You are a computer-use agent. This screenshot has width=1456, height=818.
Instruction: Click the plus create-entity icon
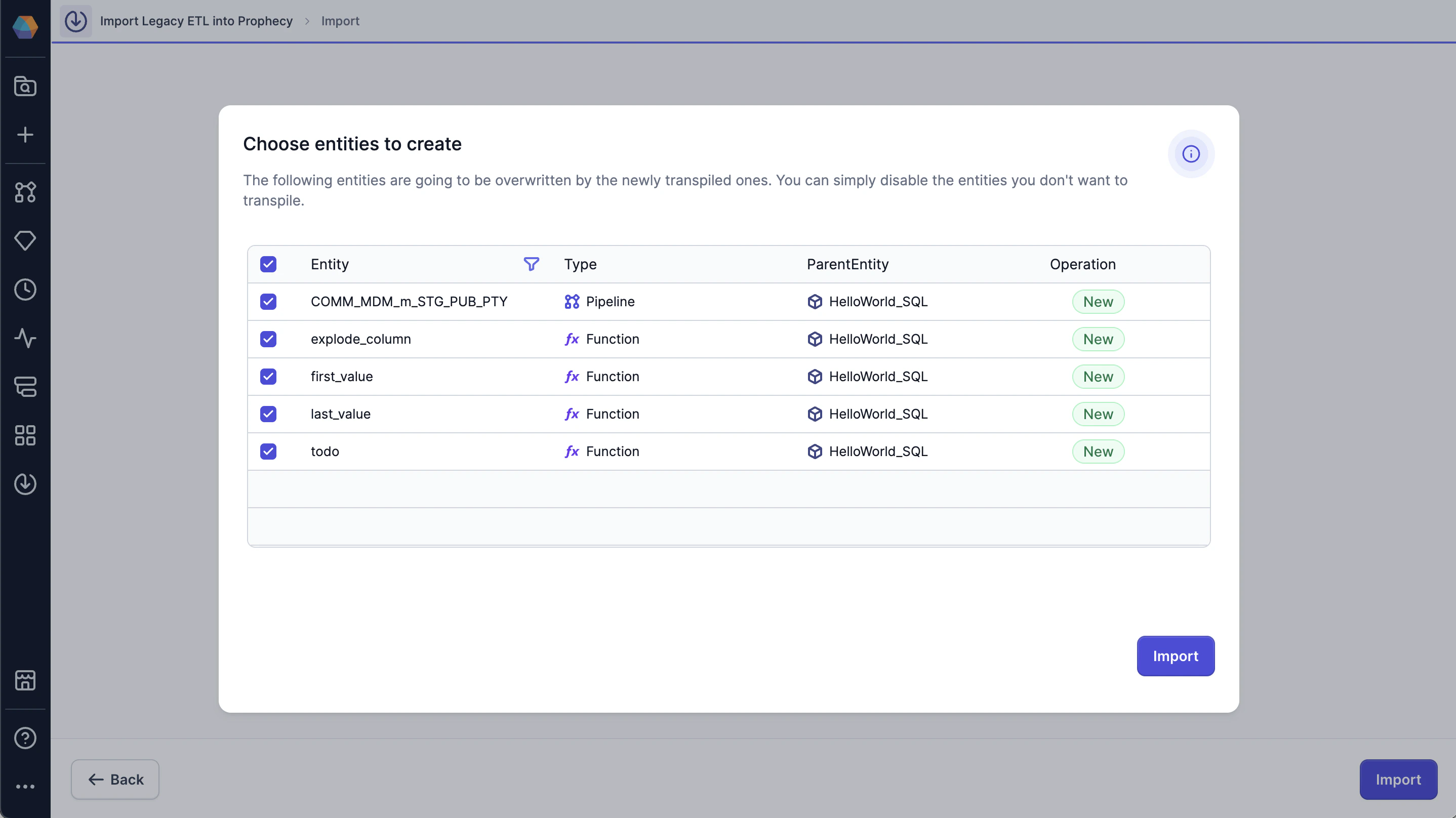pyautogui.click(x=25, y=135)
